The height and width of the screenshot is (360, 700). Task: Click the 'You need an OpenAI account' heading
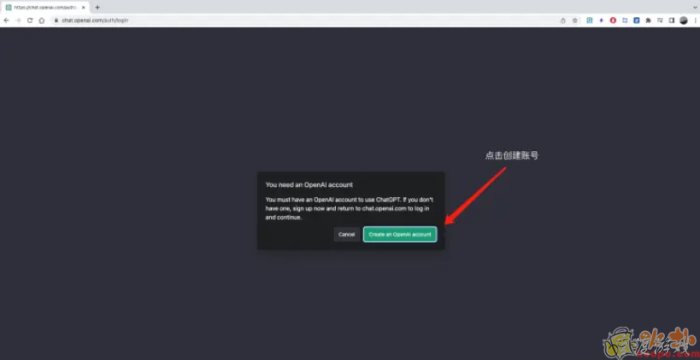(x=309, y=184)
